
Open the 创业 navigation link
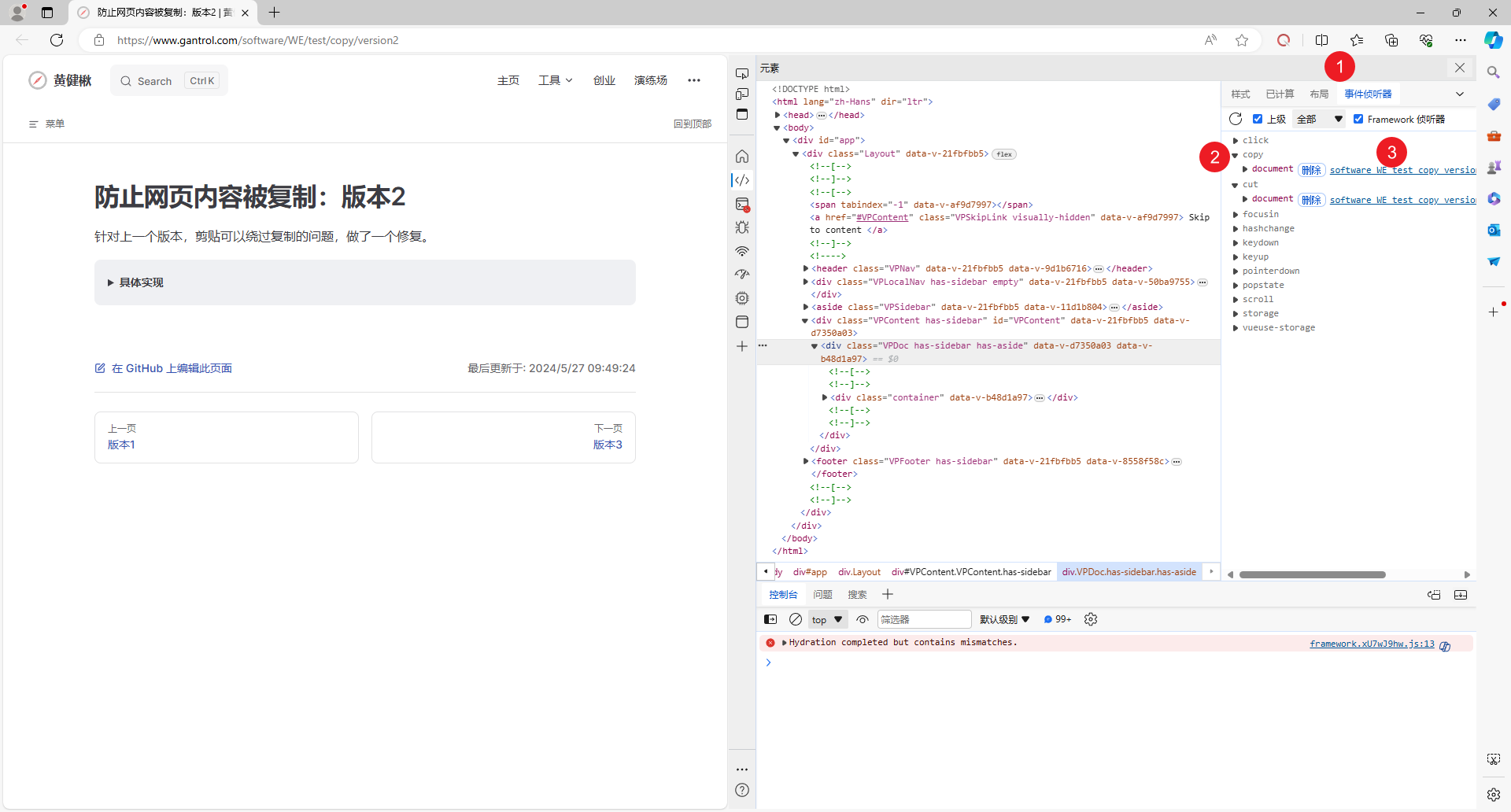pos(604,80)
